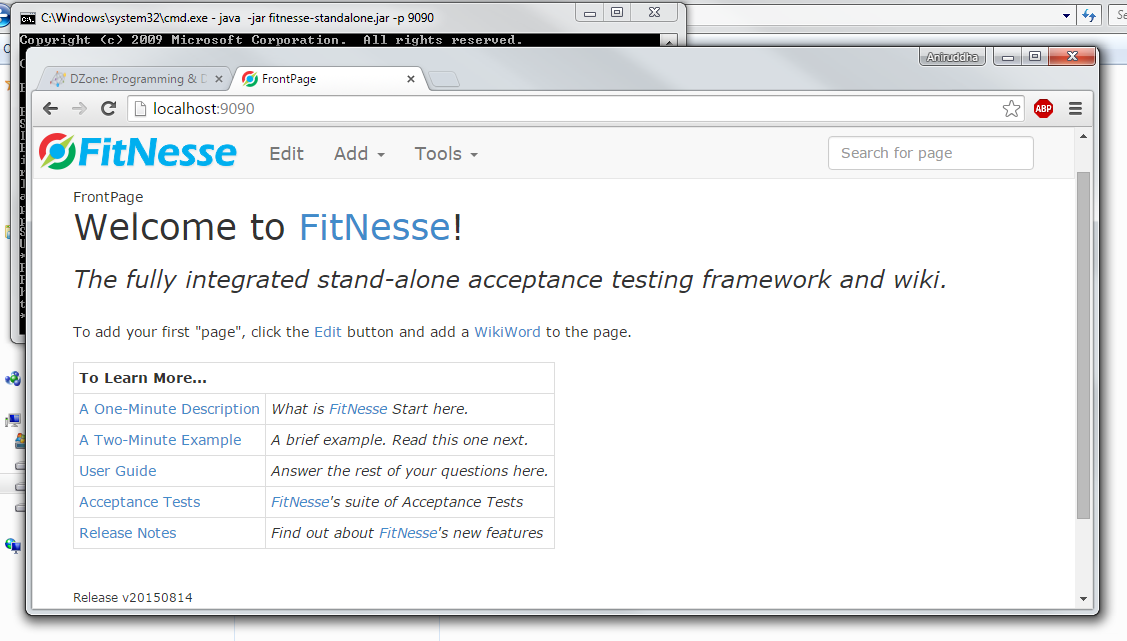1127x641 pixels.
Task: Open the Chrome hamburger menu
Action: pyautogui.click(x=1076, y=109)
